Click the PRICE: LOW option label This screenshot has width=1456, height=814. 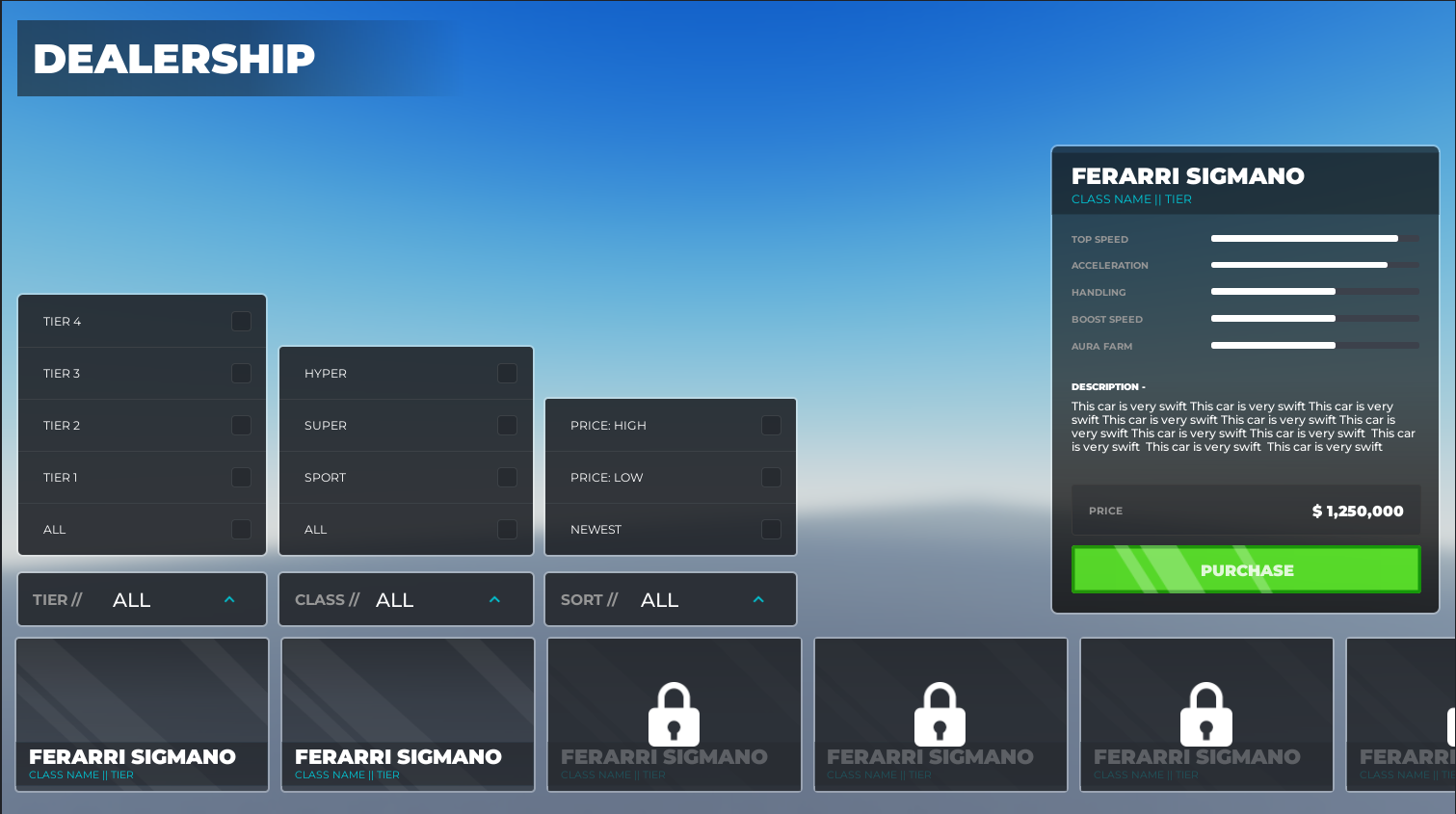tap(606, 478)
